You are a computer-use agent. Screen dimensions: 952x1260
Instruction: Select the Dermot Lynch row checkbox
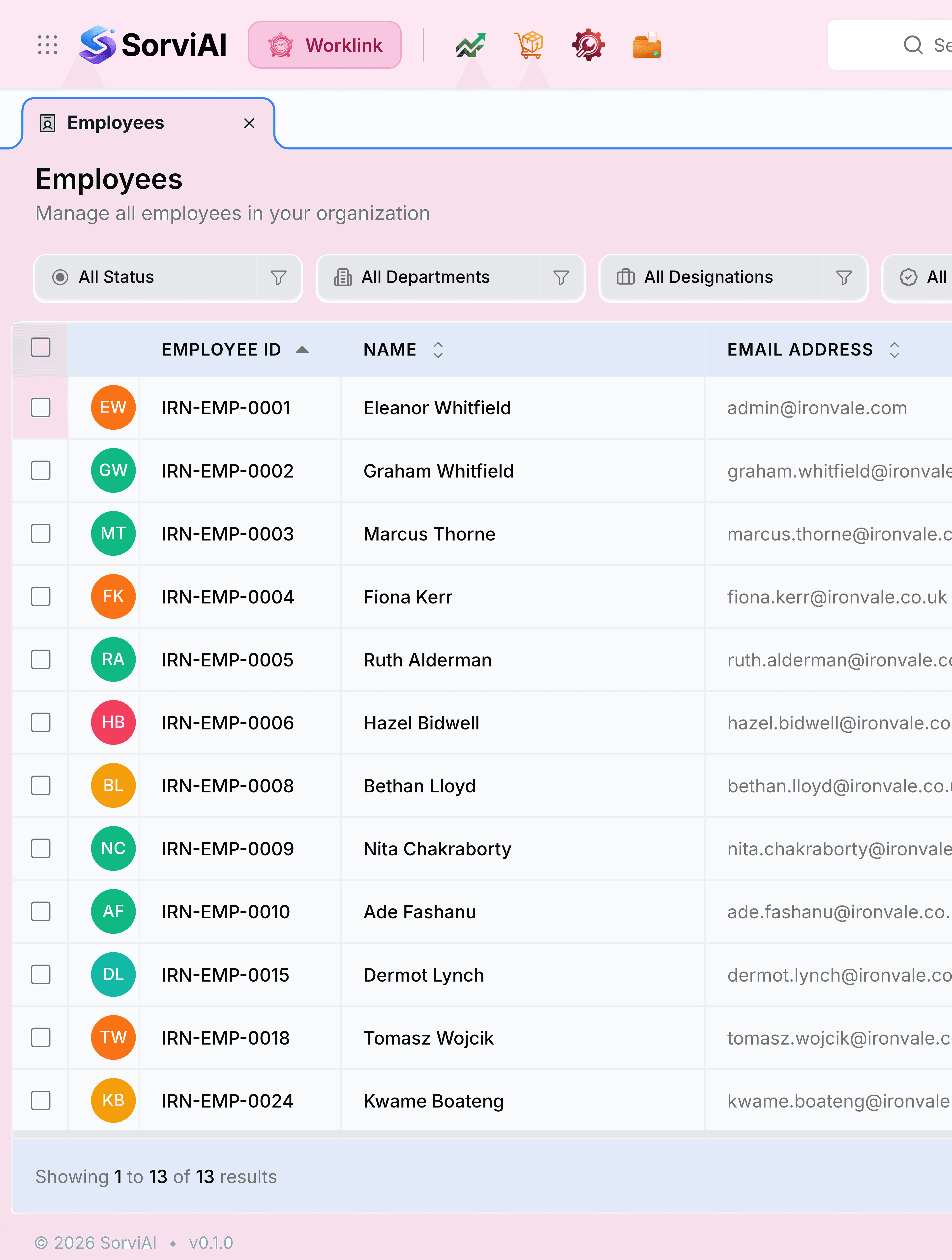point(40,975)
